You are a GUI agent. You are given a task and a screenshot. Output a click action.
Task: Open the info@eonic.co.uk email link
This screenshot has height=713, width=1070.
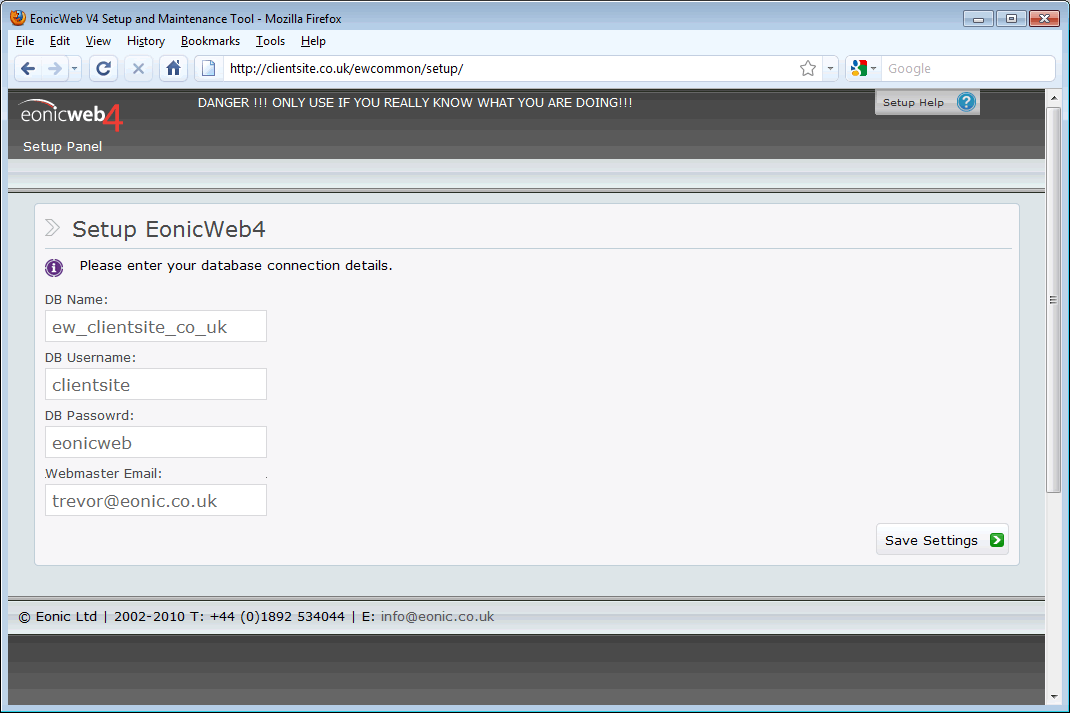437,616
